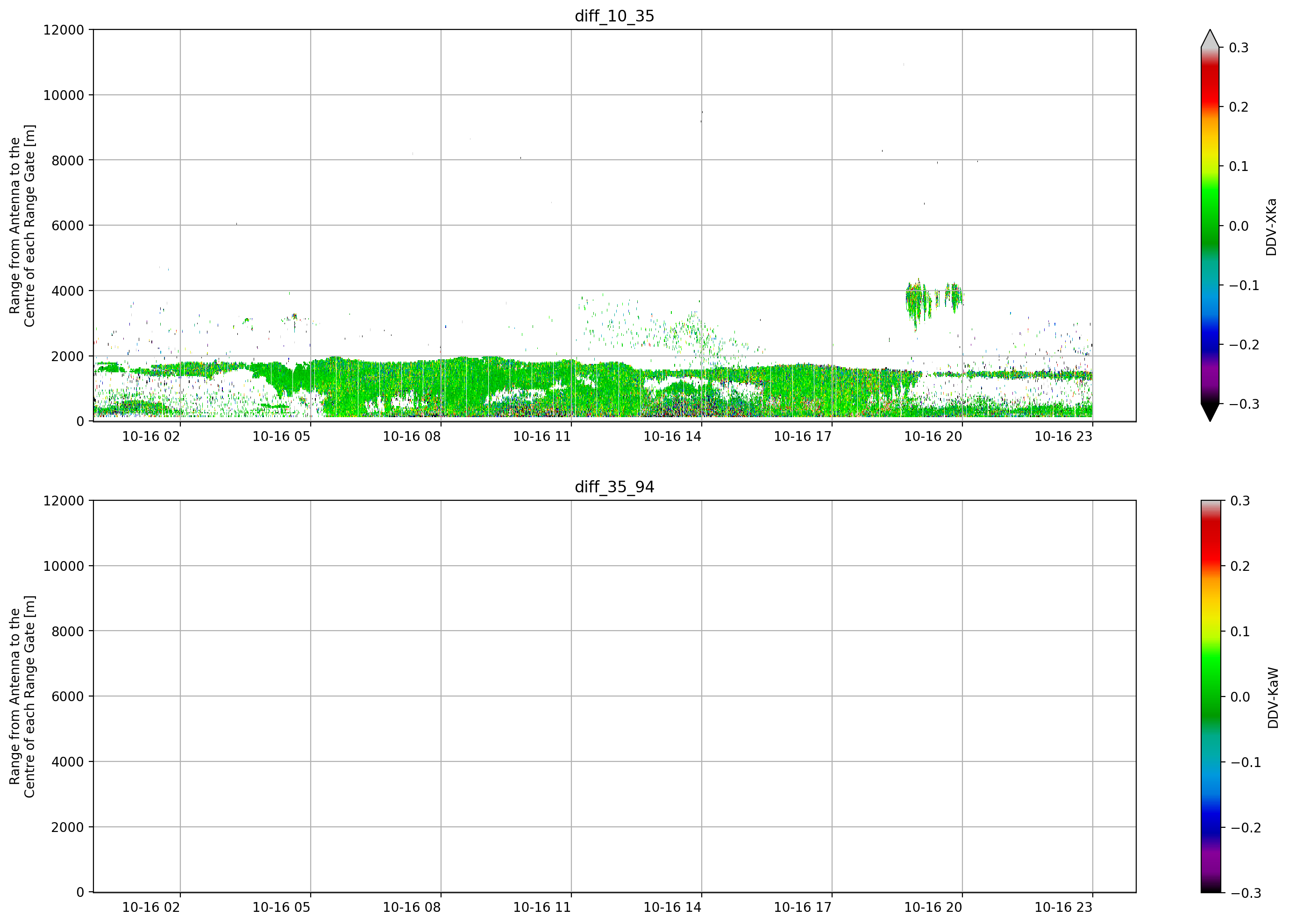Click the −0.1 tick on DDV-XKa colorbar
This screenshot has height=924, width=1289.
1244,285
